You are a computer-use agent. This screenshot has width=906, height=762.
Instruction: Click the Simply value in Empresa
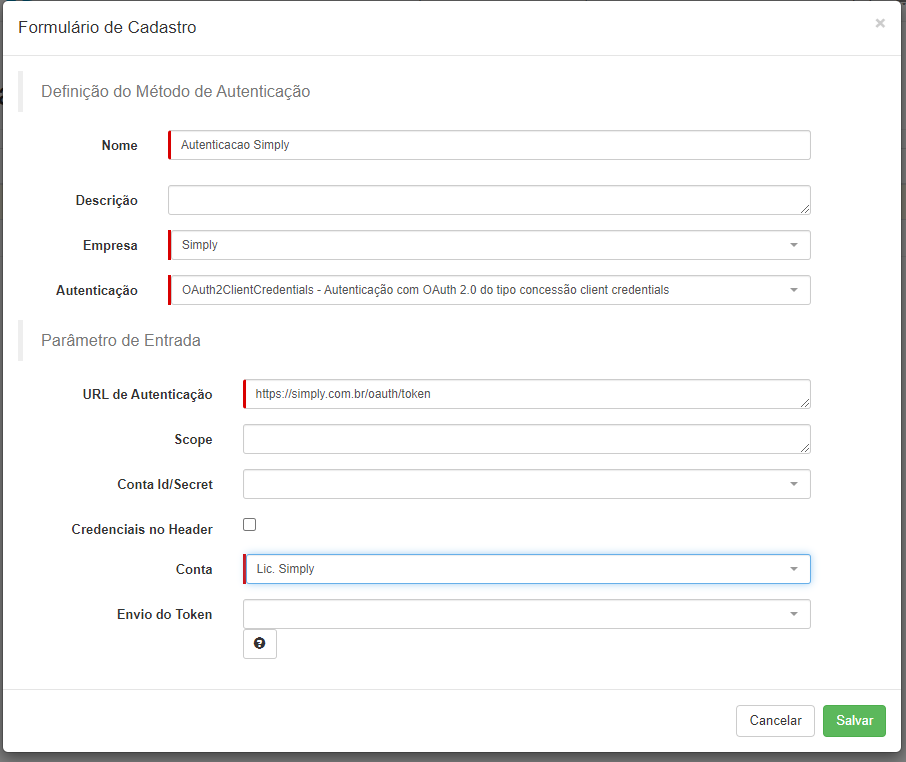(200, 245)
